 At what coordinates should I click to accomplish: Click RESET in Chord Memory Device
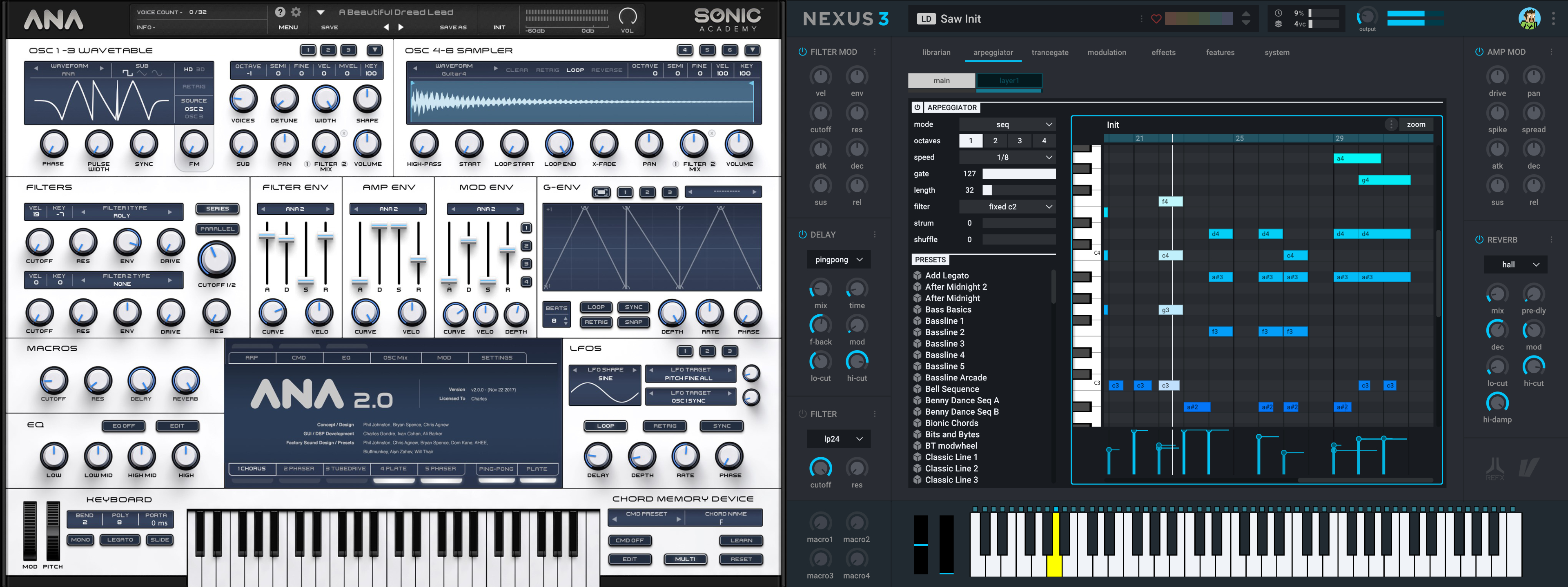741,560
